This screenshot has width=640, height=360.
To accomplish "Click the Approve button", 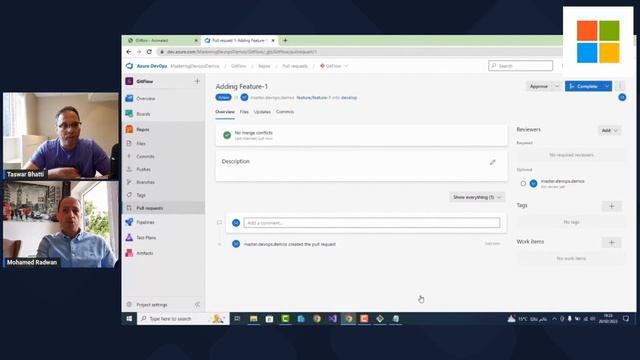I will (x=539, y=86).
